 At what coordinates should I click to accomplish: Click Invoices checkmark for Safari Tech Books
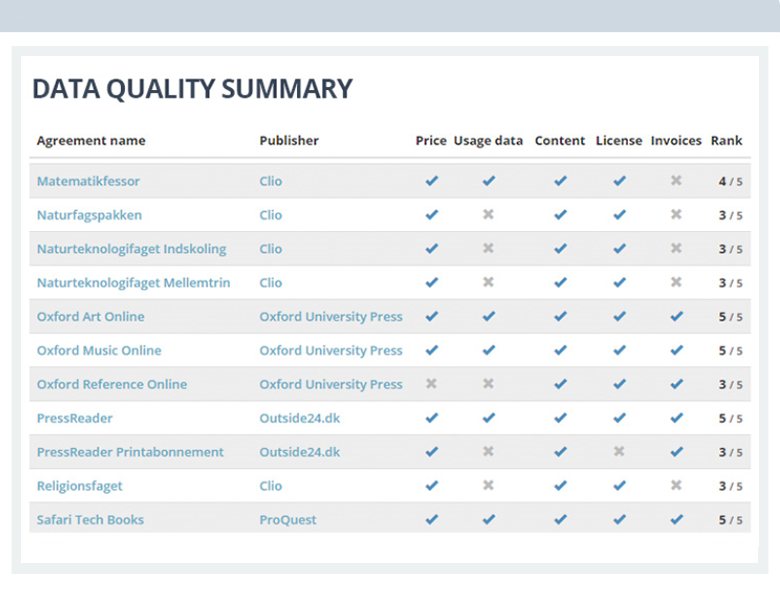tap(677, 519)
